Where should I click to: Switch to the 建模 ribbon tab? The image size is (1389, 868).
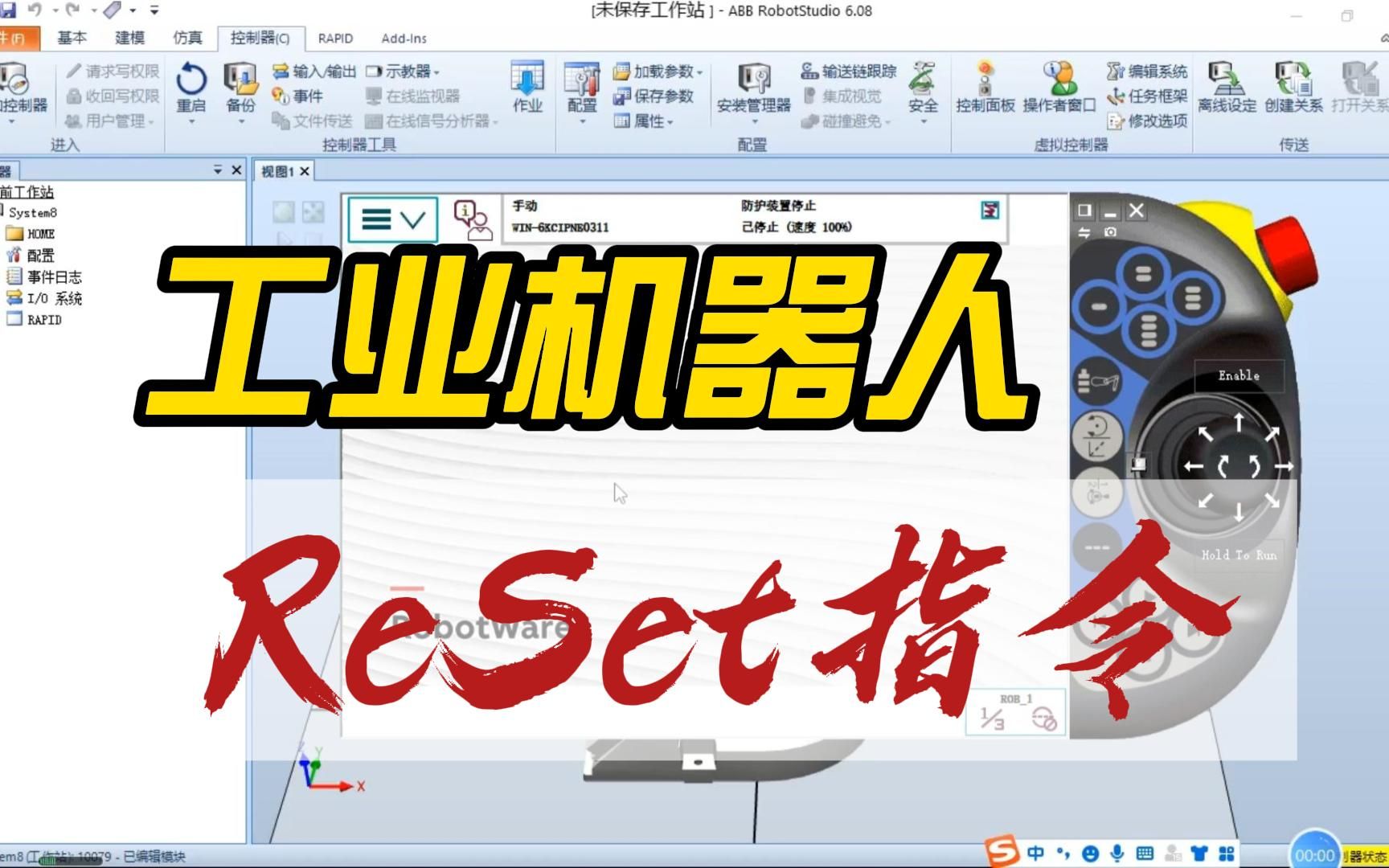[129, 38]
